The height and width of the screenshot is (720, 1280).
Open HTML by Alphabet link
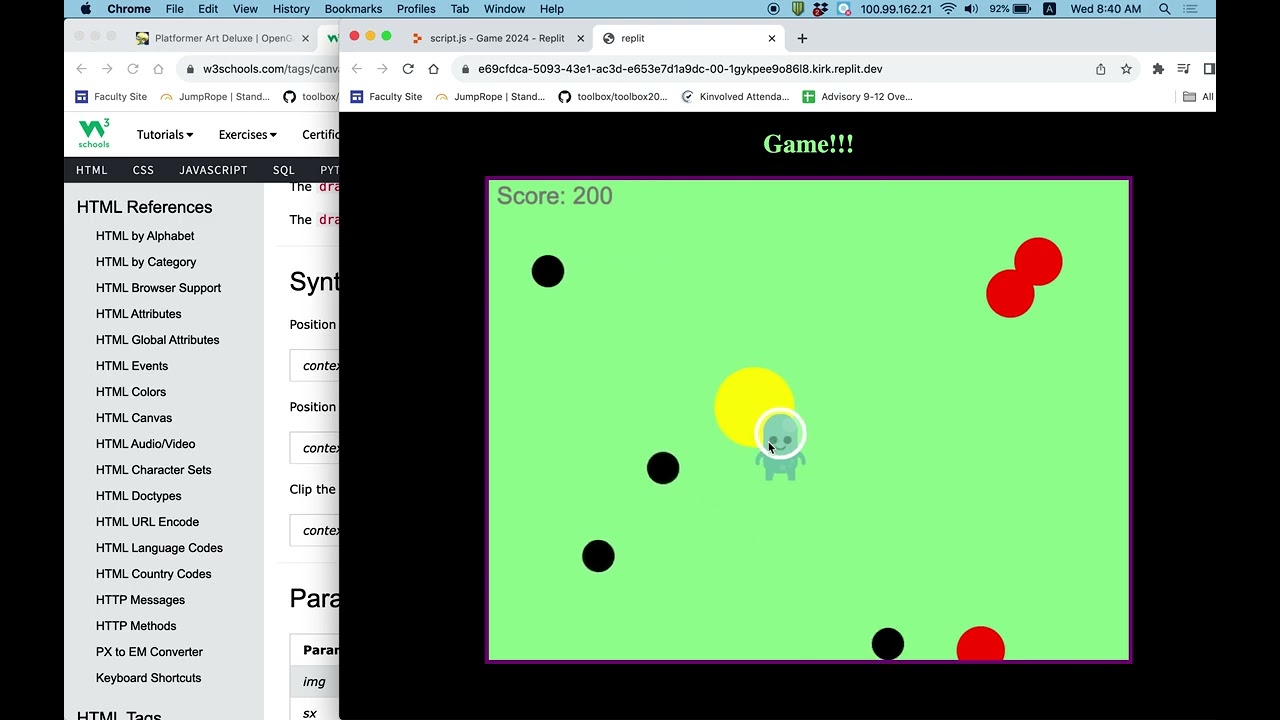145,236
